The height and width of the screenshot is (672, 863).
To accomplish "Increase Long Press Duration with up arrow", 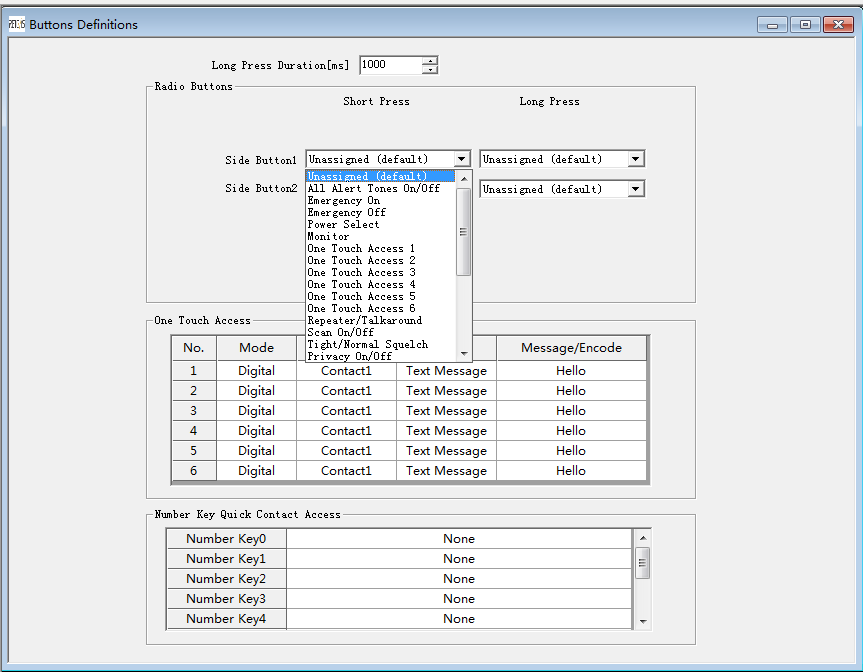I will pyautogui.click(x=430, y=61).
